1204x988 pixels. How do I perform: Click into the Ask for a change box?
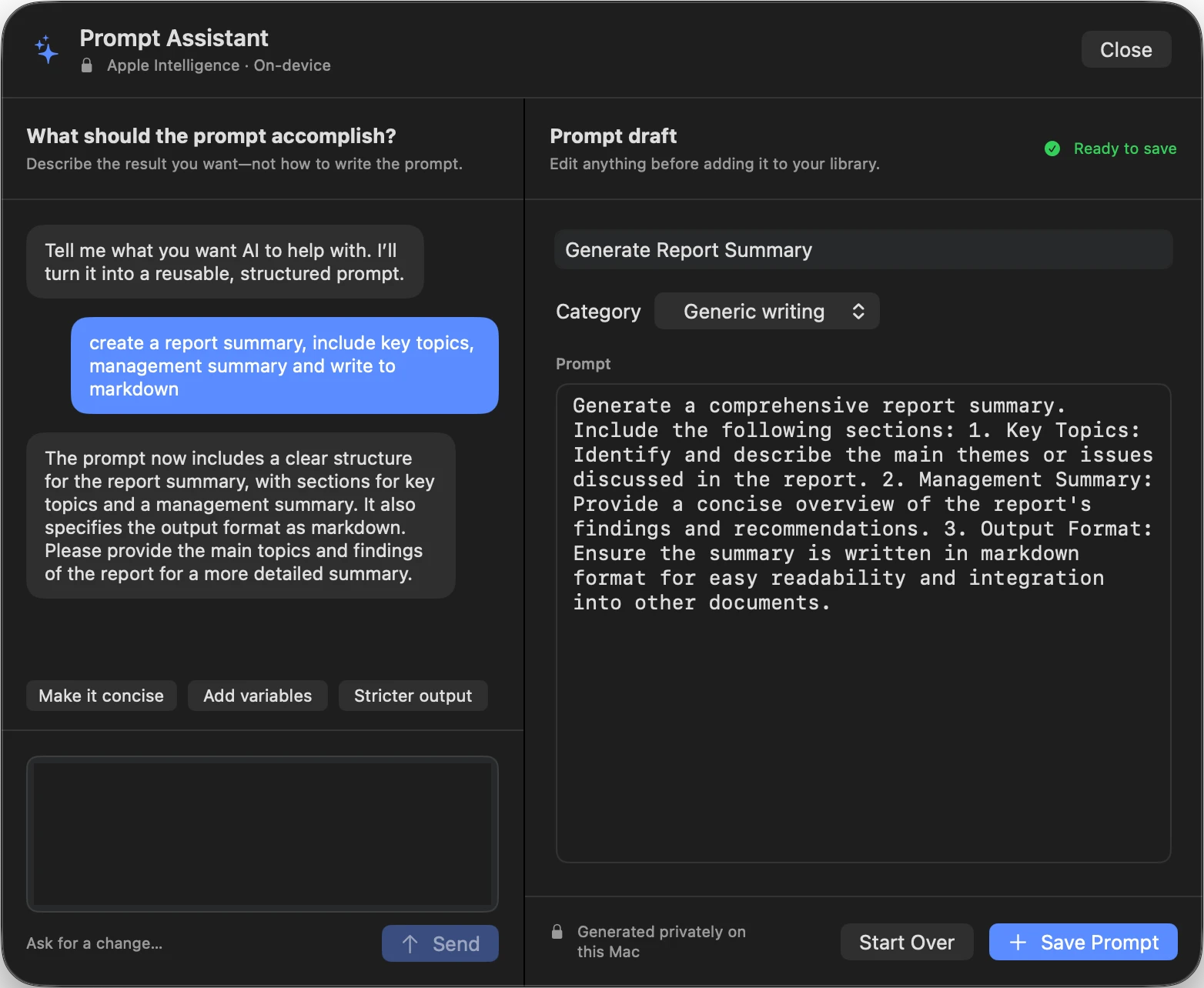[x=263, y=834]
